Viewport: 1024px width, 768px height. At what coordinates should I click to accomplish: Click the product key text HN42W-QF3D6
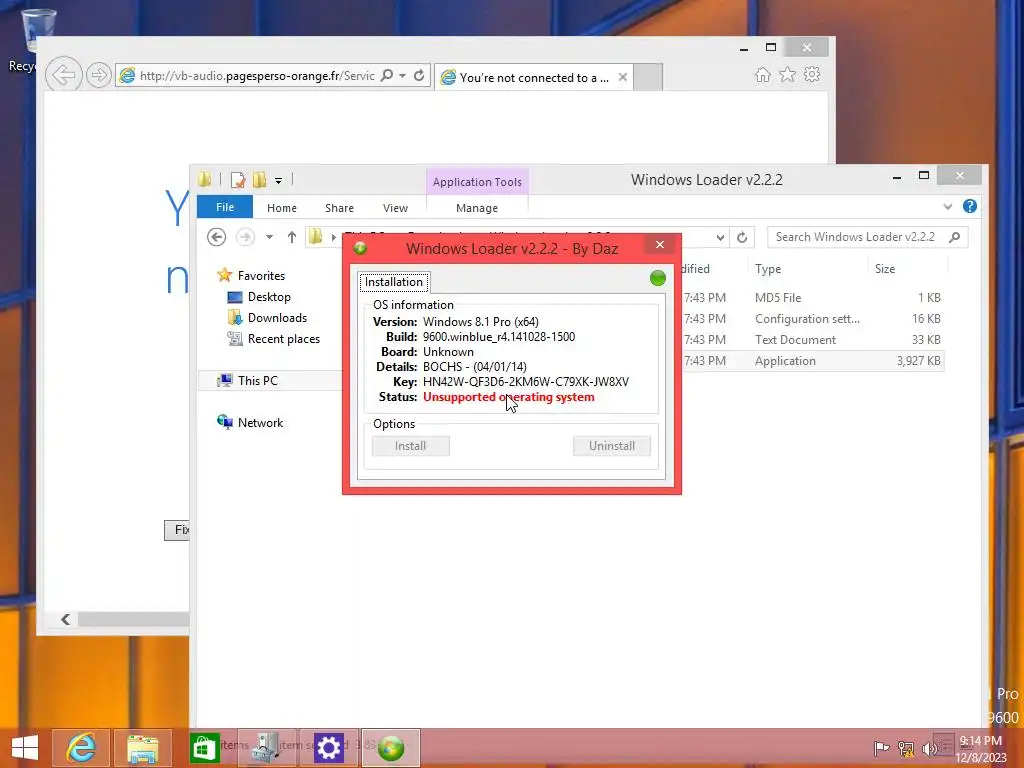[526, 381]
